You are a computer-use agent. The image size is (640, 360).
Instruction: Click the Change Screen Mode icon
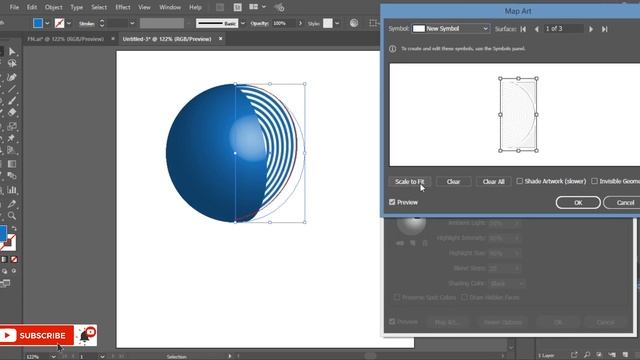tap(5, 283)
